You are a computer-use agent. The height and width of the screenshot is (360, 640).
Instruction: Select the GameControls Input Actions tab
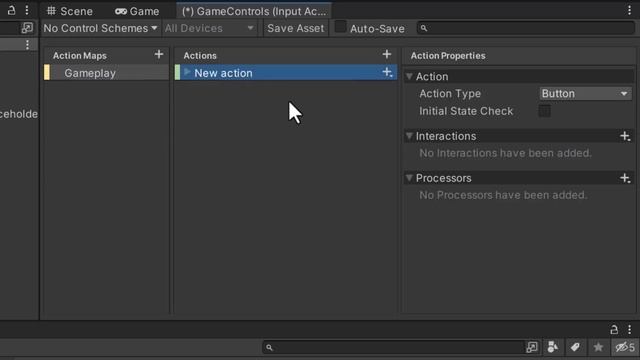point(254,11)
